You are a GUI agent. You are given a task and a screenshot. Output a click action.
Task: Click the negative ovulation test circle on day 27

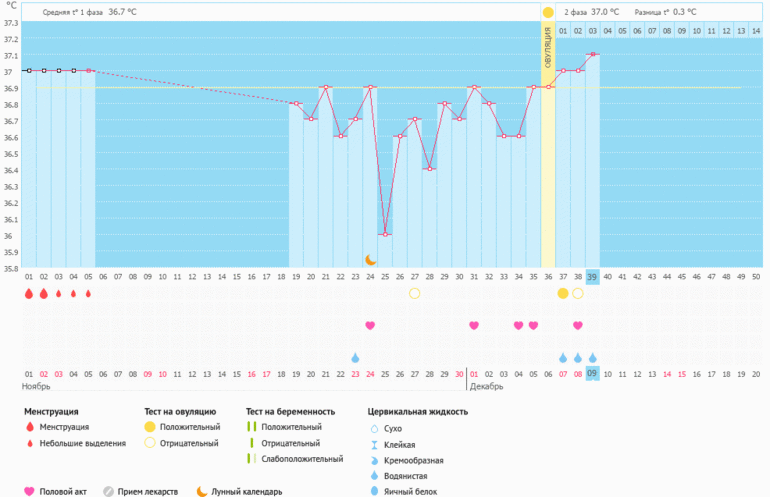[x=414, y=293]
